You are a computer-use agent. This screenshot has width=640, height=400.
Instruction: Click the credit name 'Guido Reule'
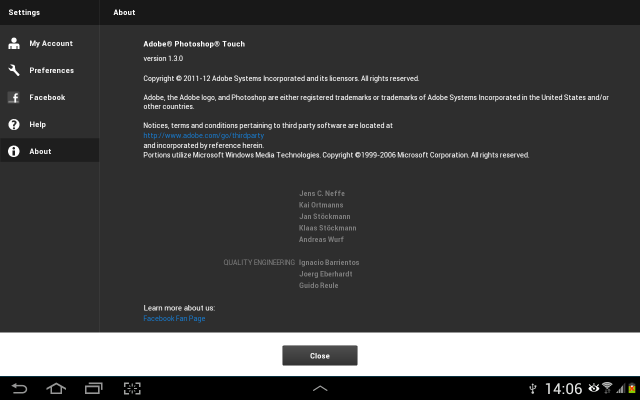[319, 285]
